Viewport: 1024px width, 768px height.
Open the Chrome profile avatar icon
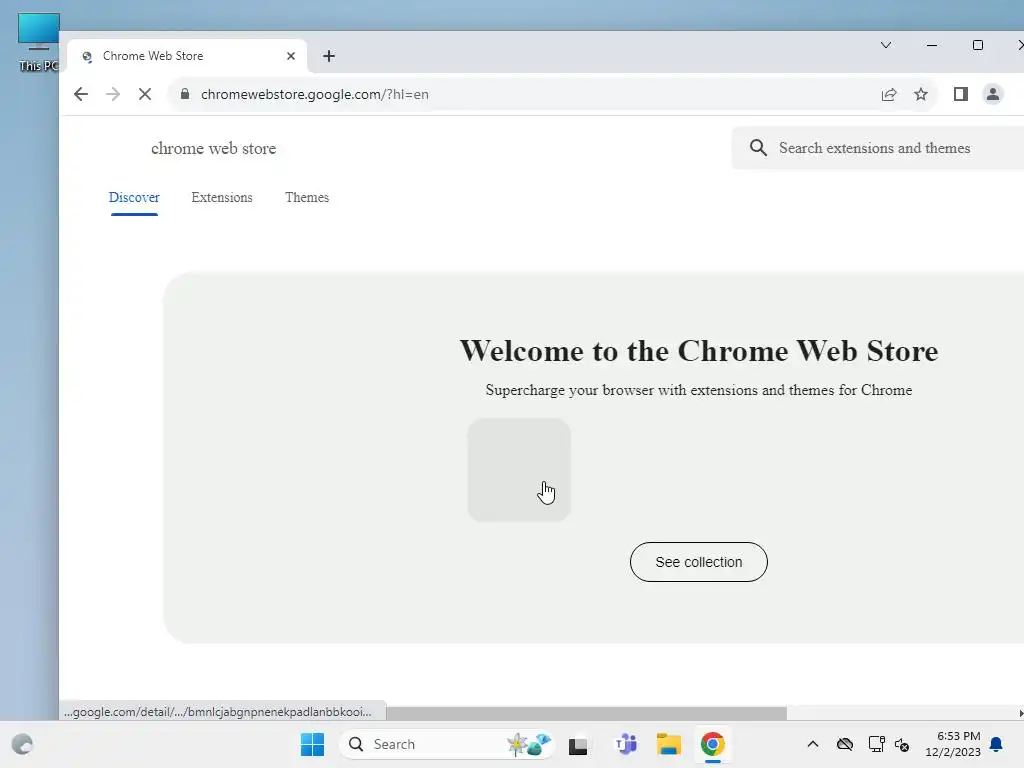tap(993, 94)
